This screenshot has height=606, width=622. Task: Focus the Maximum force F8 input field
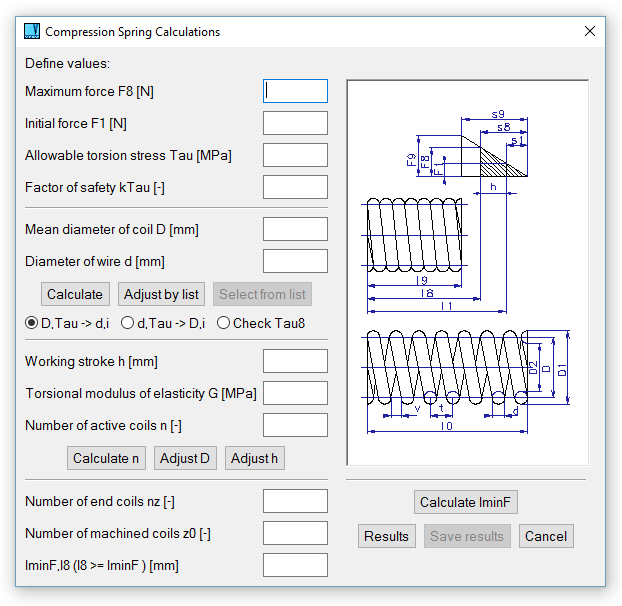coord(295,91)
